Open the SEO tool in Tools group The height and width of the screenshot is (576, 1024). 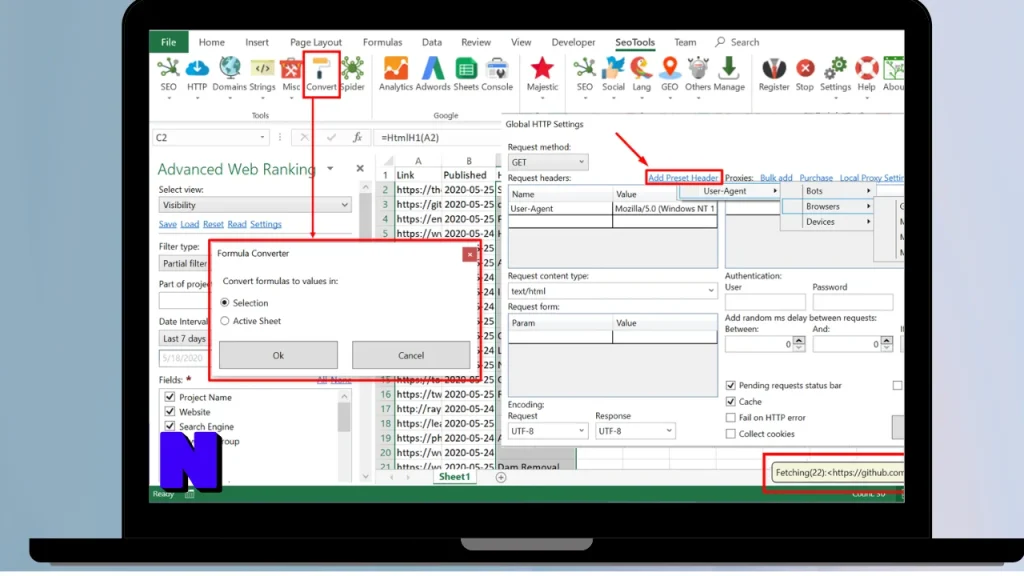(168, 74)
